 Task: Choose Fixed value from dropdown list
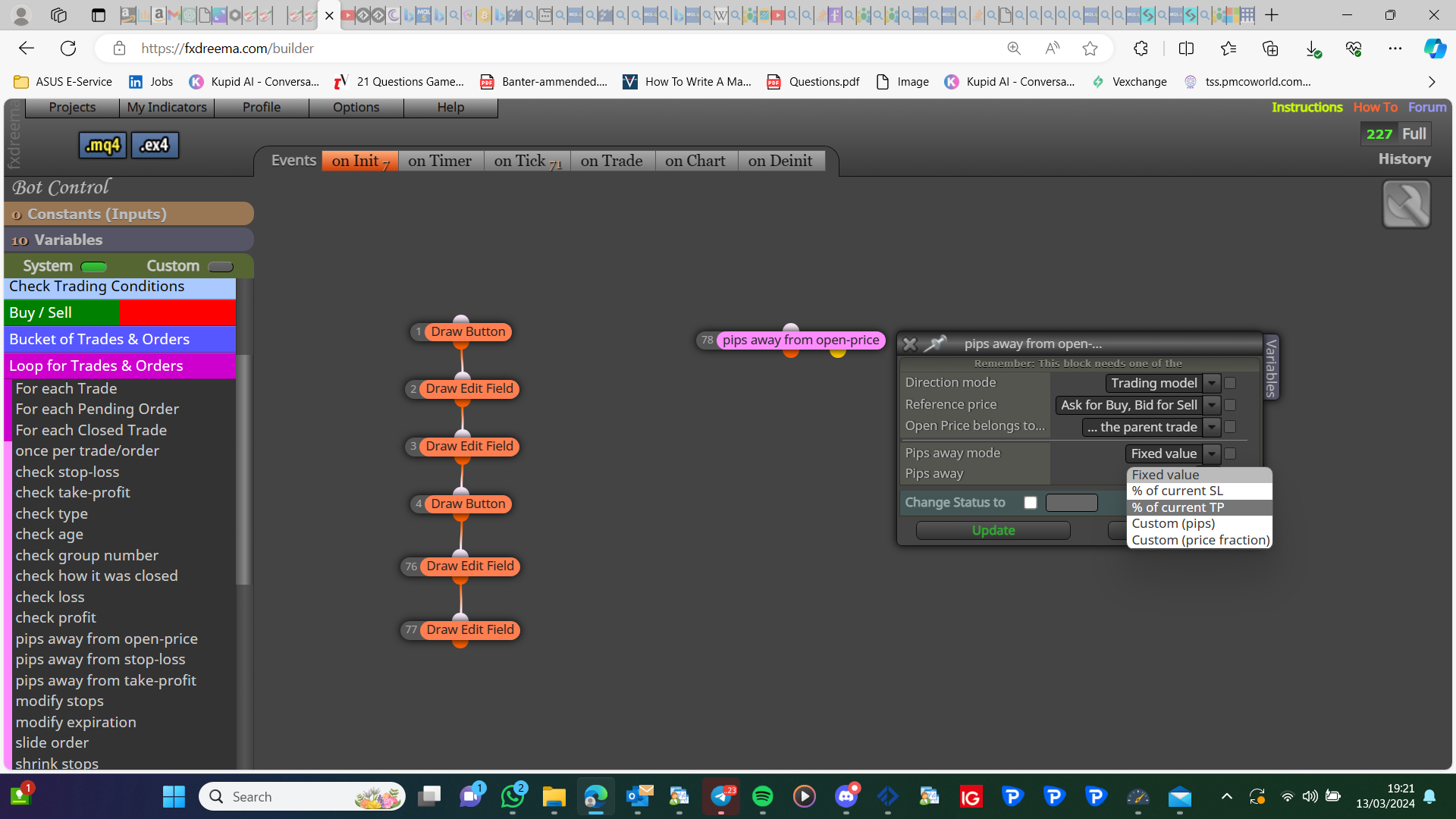1199,475
